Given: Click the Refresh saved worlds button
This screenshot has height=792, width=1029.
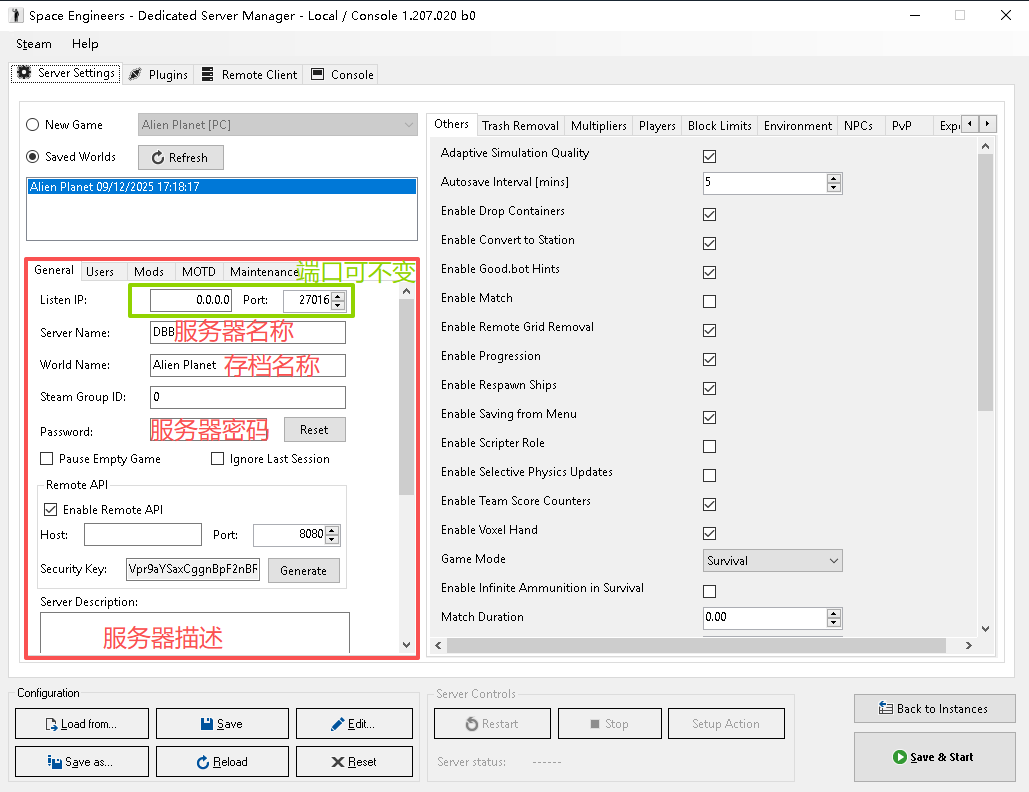Looking at the screenshot, I should coord(180,158).
